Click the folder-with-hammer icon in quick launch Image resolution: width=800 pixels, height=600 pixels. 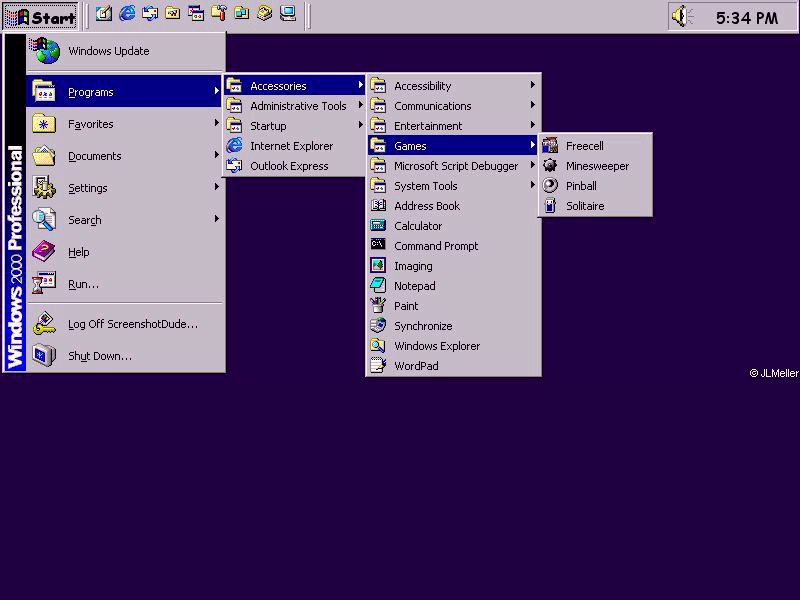219,14
